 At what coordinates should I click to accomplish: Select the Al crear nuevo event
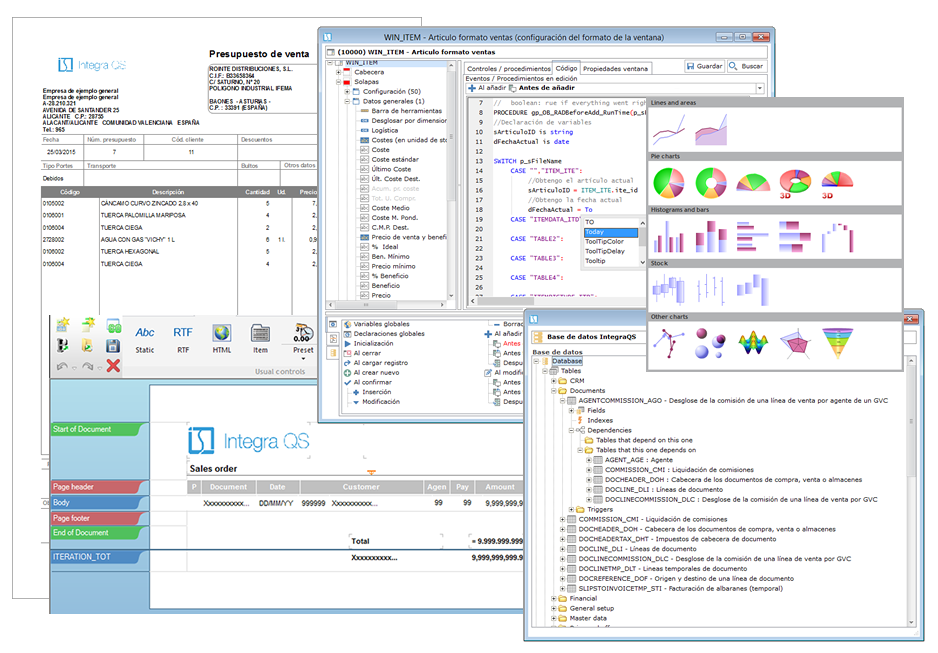(371, 373)
